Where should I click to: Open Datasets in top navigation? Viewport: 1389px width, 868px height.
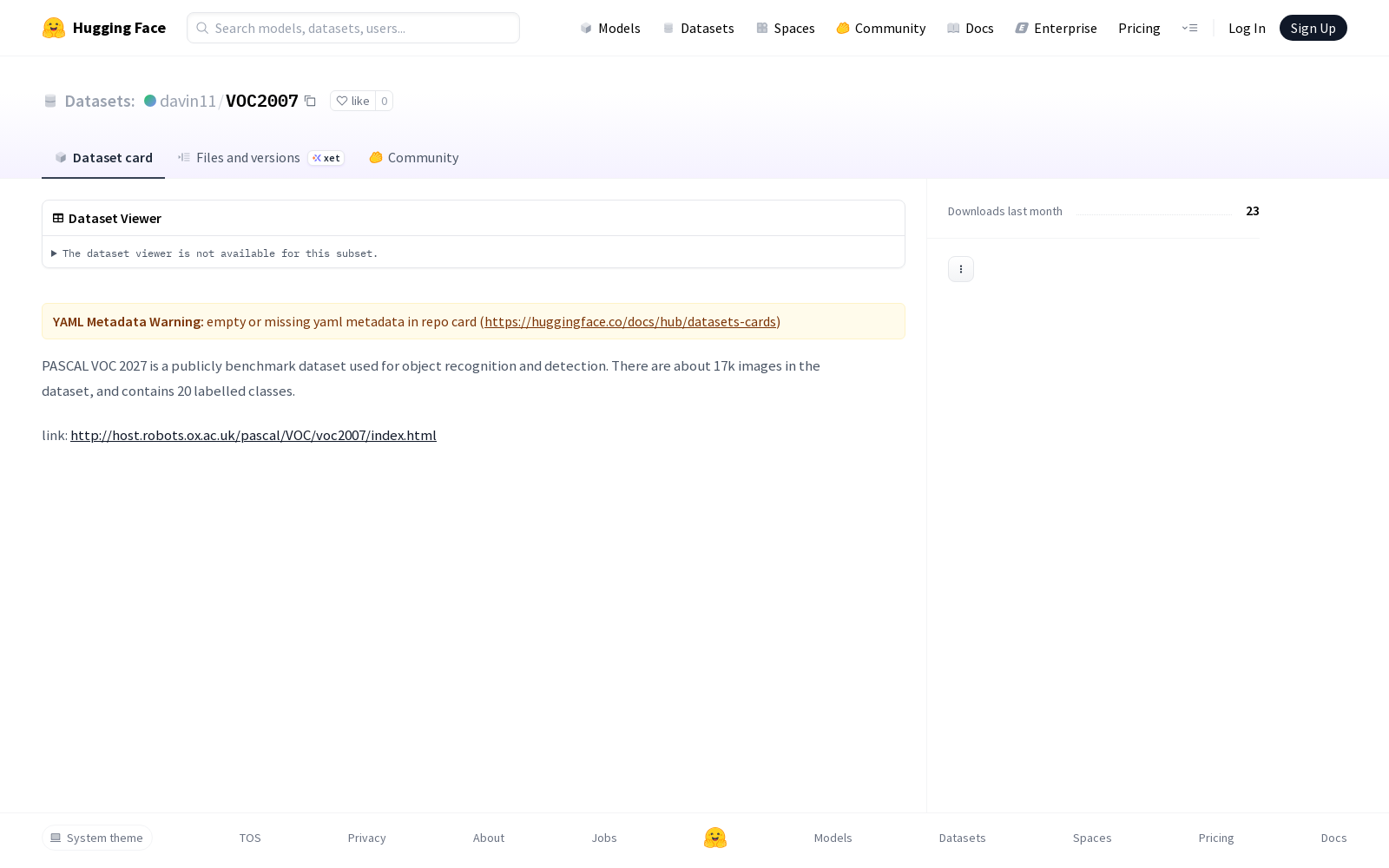[698, 28]
